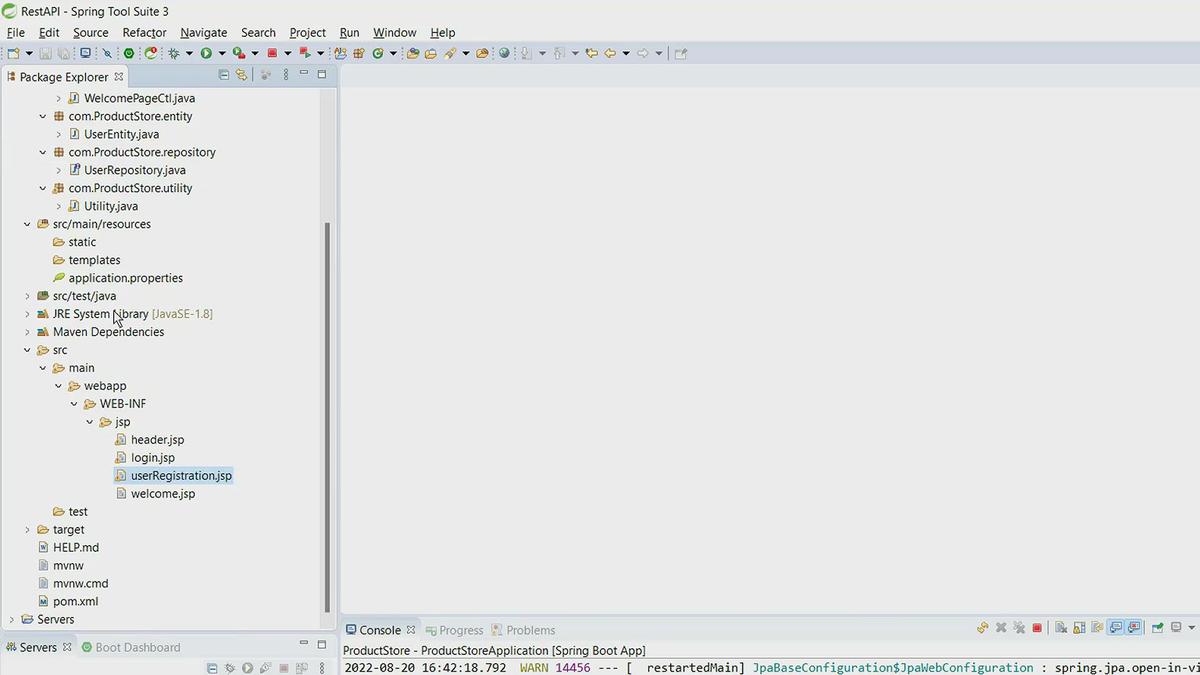1200x675 pixels.
Task: Click the green Run toolbar button
Action: point(205,53)
